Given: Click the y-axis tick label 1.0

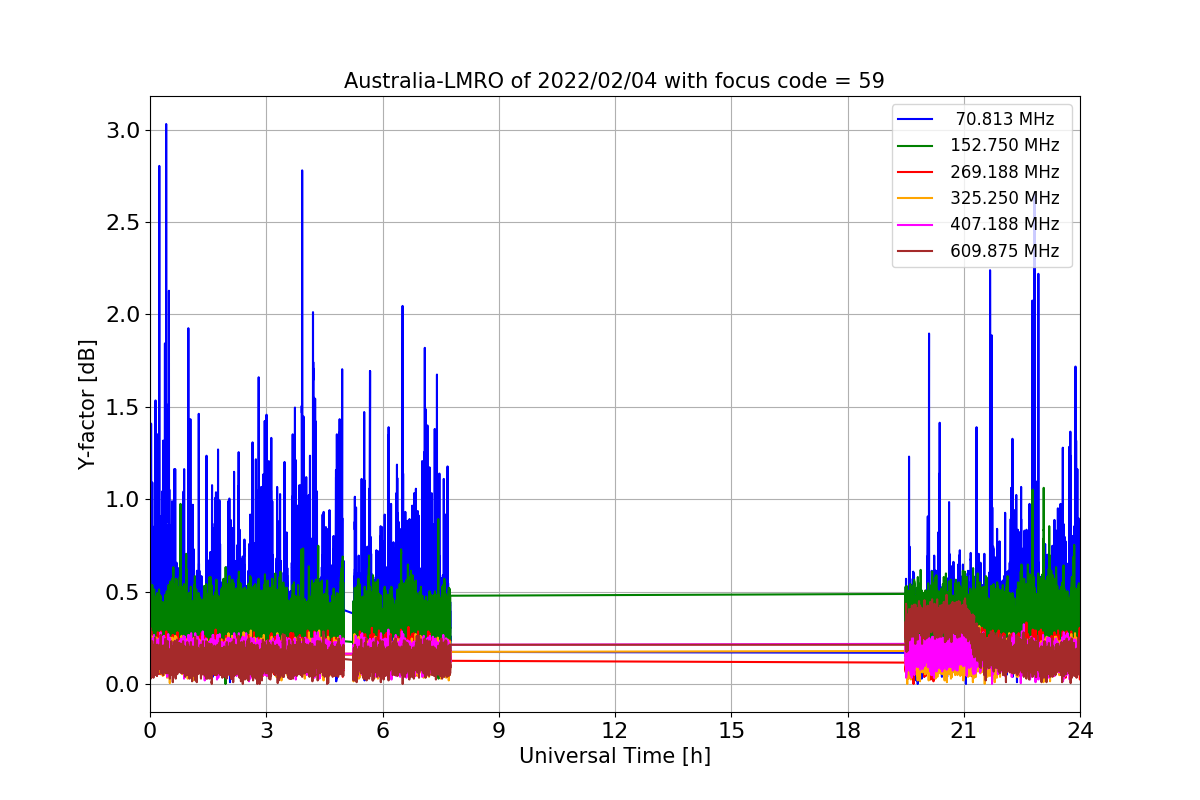Looking at the screenshot, I should coord(123,500).
